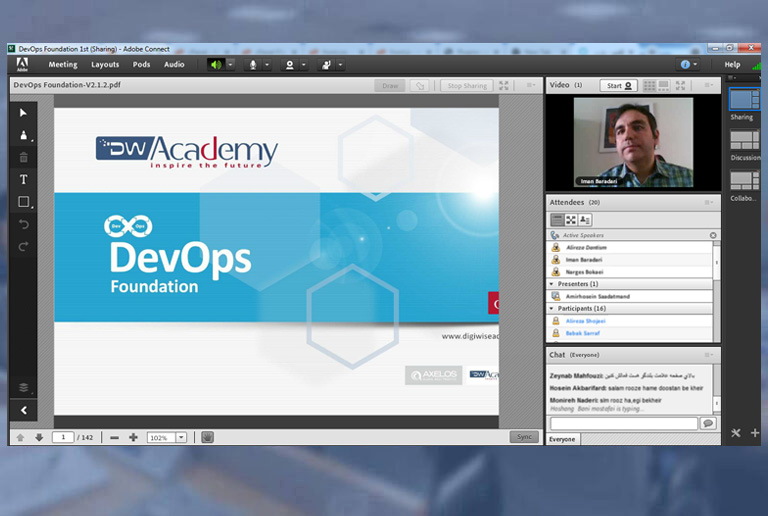Viewport: 768px width, 516px height.
Task: Open Chat pod options menu
Action: tap(708, 355)
